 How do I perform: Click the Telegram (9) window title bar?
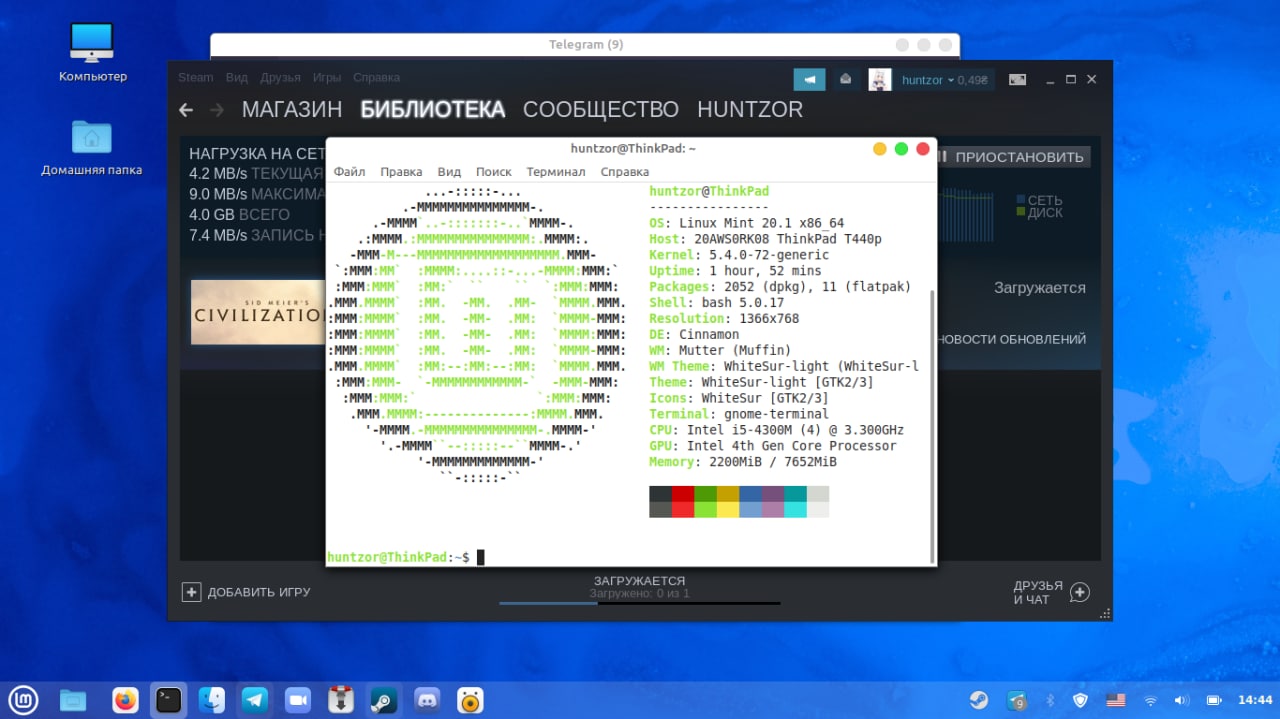pos(585,45)
